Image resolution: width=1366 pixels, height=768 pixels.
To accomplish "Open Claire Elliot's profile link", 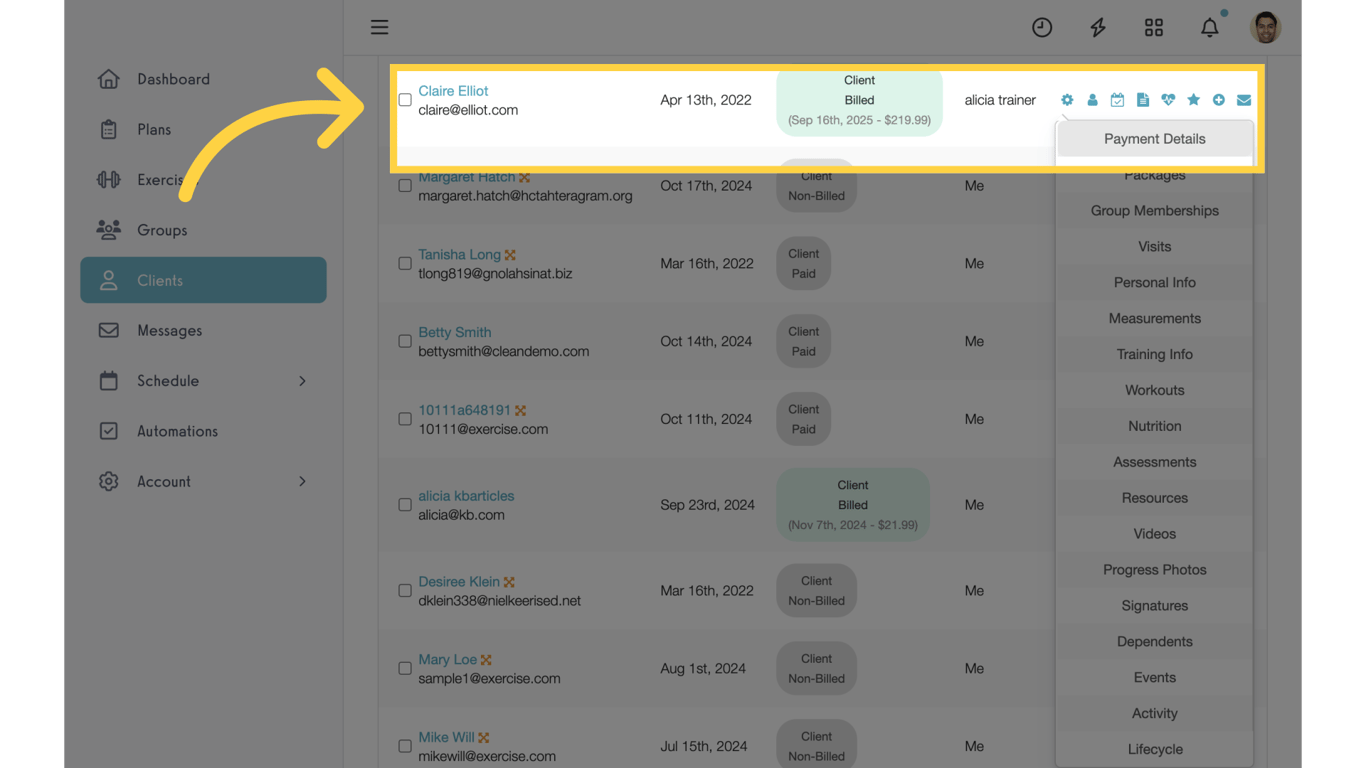I will pos(453,90).
